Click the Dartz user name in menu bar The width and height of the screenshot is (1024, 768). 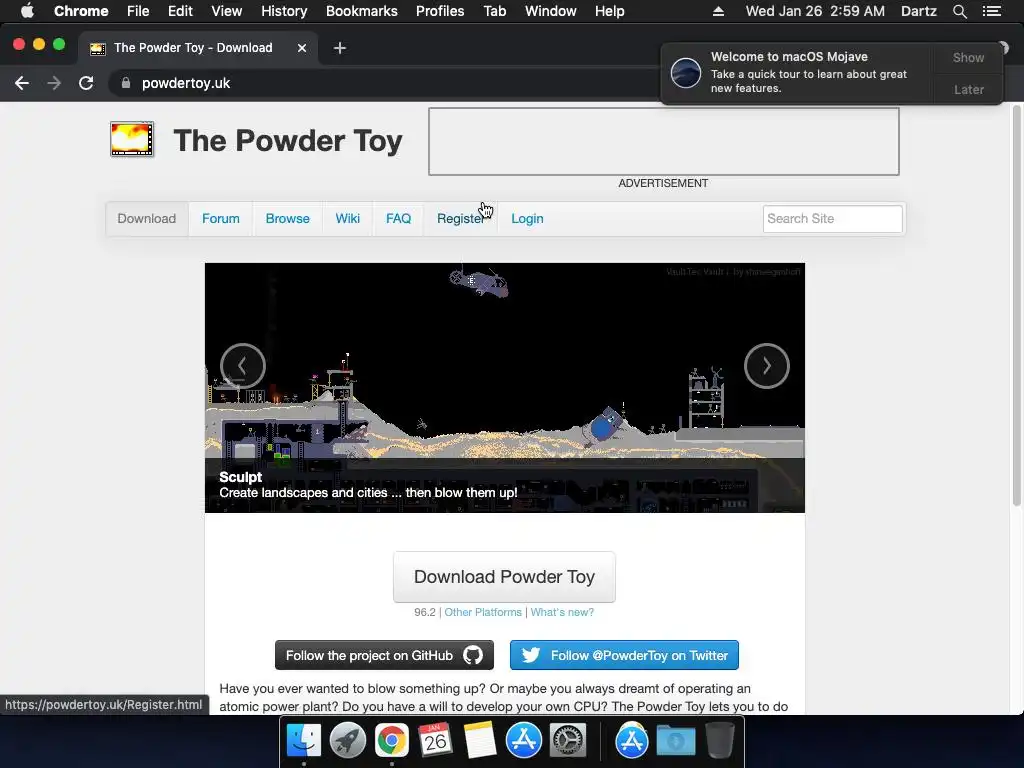918,11
